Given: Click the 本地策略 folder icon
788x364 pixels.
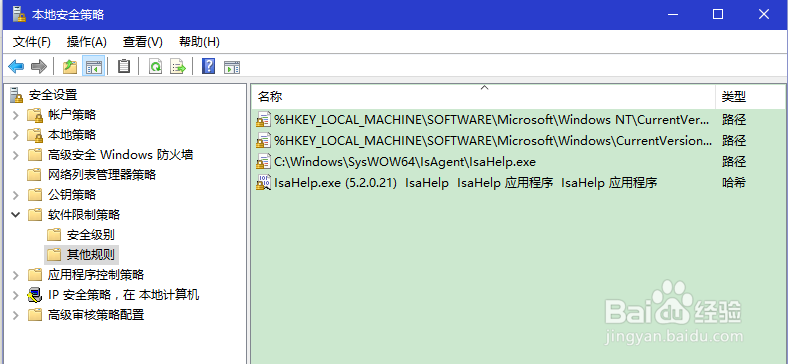Looking at the screenshot, I should pyautogui.click(x=35, y=135).
